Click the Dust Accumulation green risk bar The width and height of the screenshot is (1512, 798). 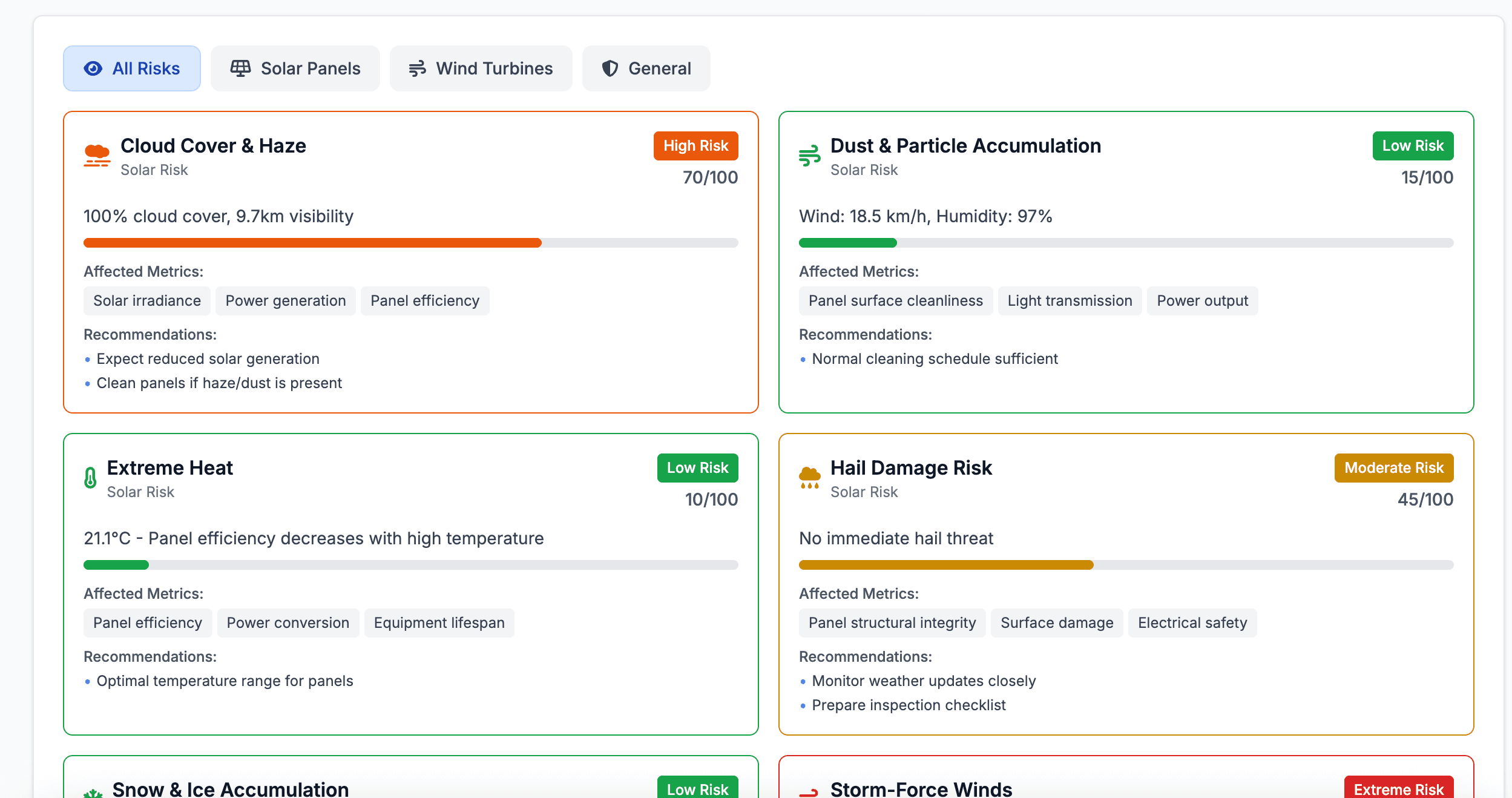pyautogui.click(x=848, y=243)
